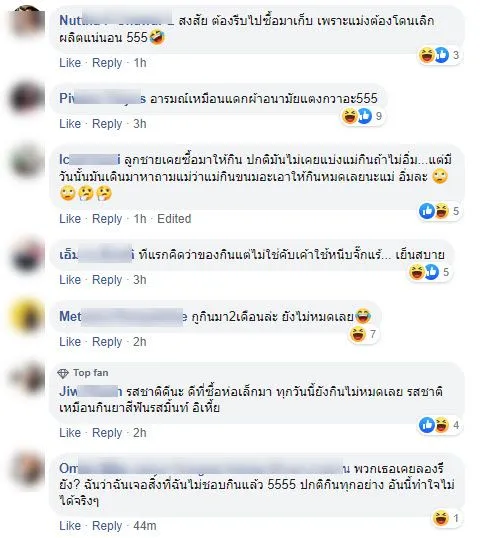Open the Top fan commenter's profile name Jiw
Viewport: 497px width, 538px height.
click(x=91, y=391)
